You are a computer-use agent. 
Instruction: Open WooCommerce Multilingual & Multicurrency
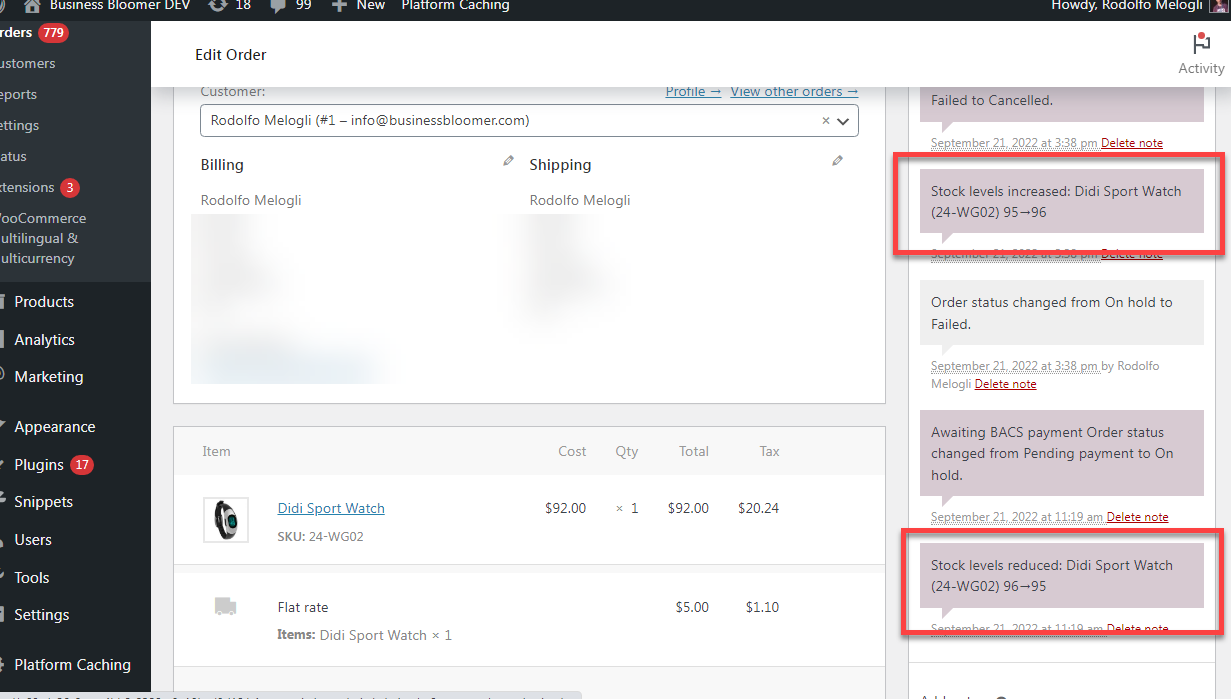43,238
